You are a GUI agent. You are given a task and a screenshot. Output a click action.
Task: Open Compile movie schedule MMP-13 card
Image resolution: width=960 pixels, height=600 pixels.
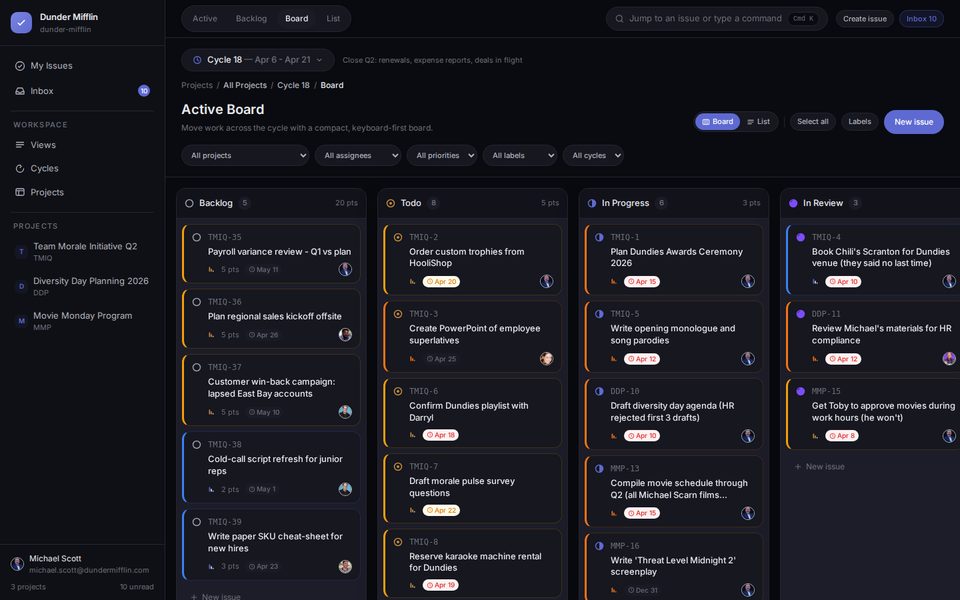click(x=674, y=491)
